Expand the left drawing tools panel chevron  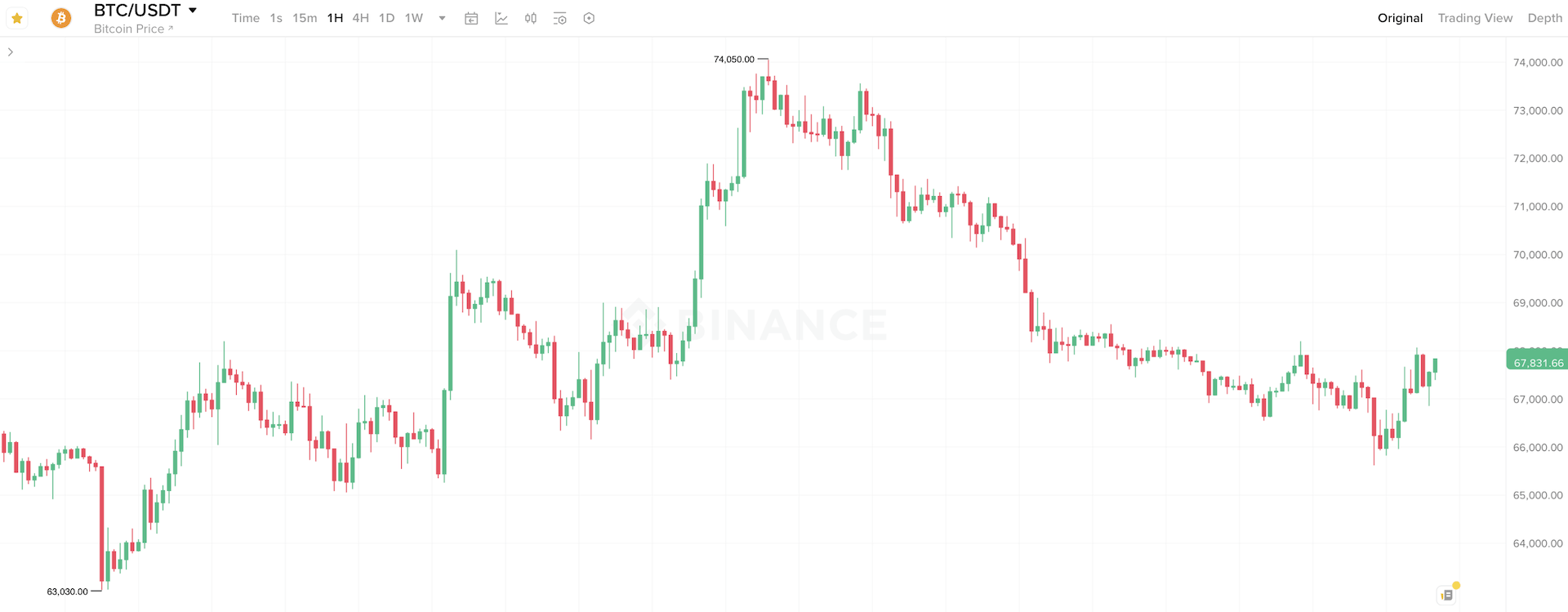point(10,51)
